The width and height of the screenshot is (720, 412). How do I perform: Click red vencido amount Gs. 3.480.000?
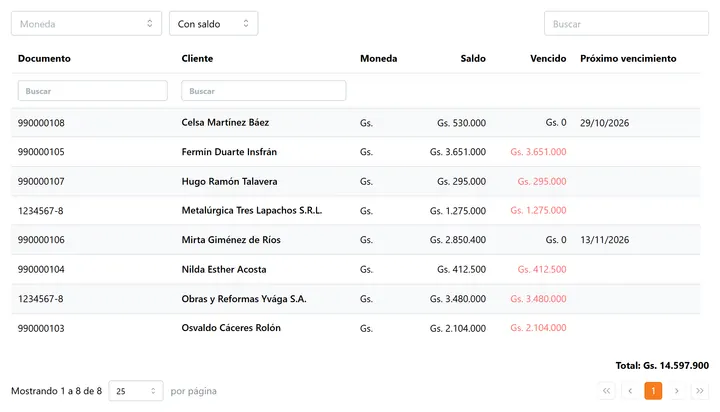tap(538, 299)
